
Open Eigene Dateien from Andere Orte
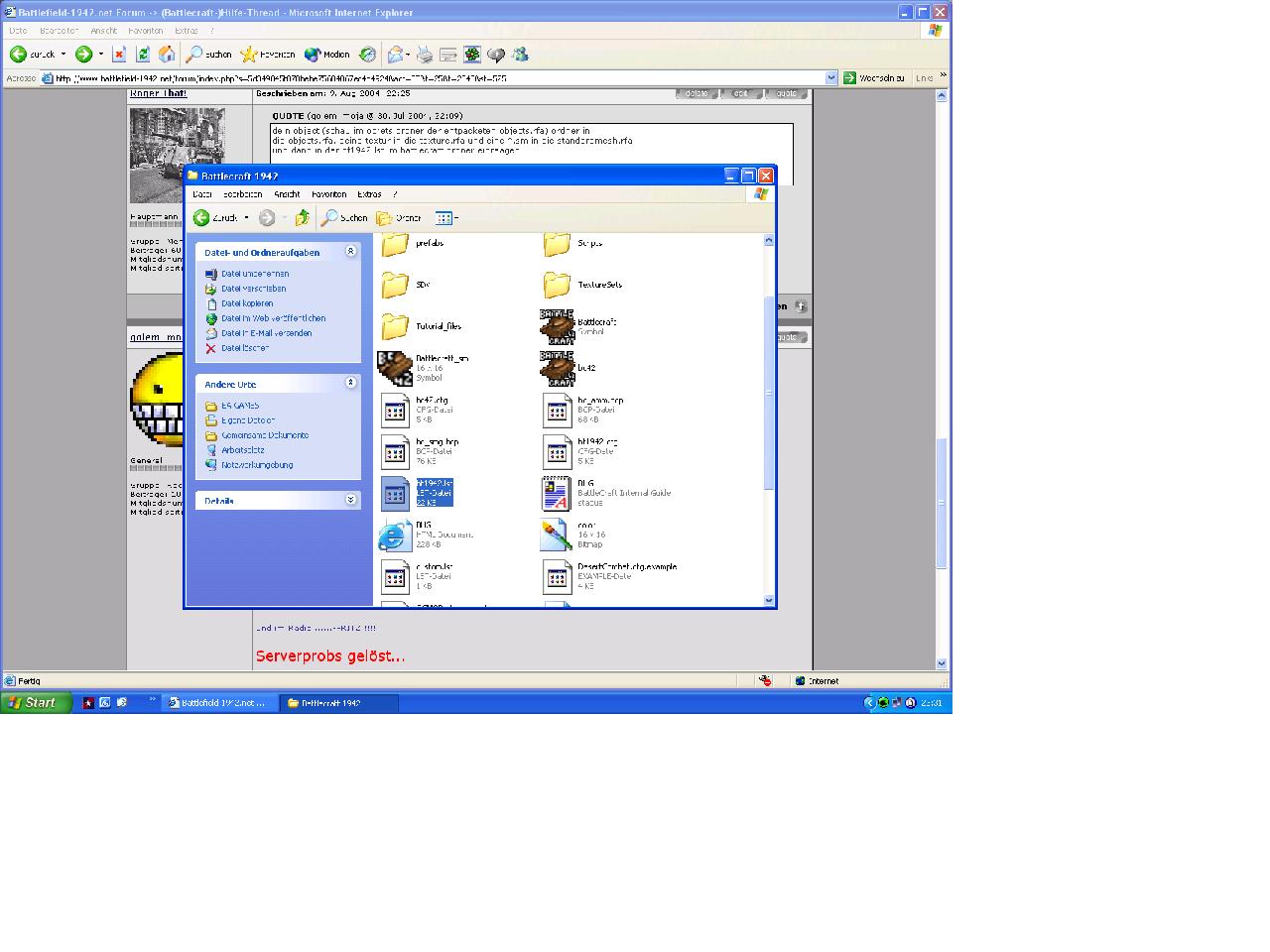coord(248,420)
